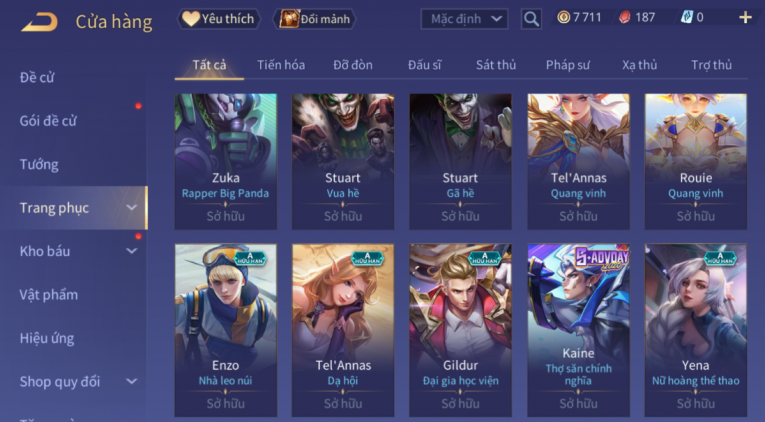Open the Mặc định sort dropdown
Screen dimensions: 765x422
point(464,19)
